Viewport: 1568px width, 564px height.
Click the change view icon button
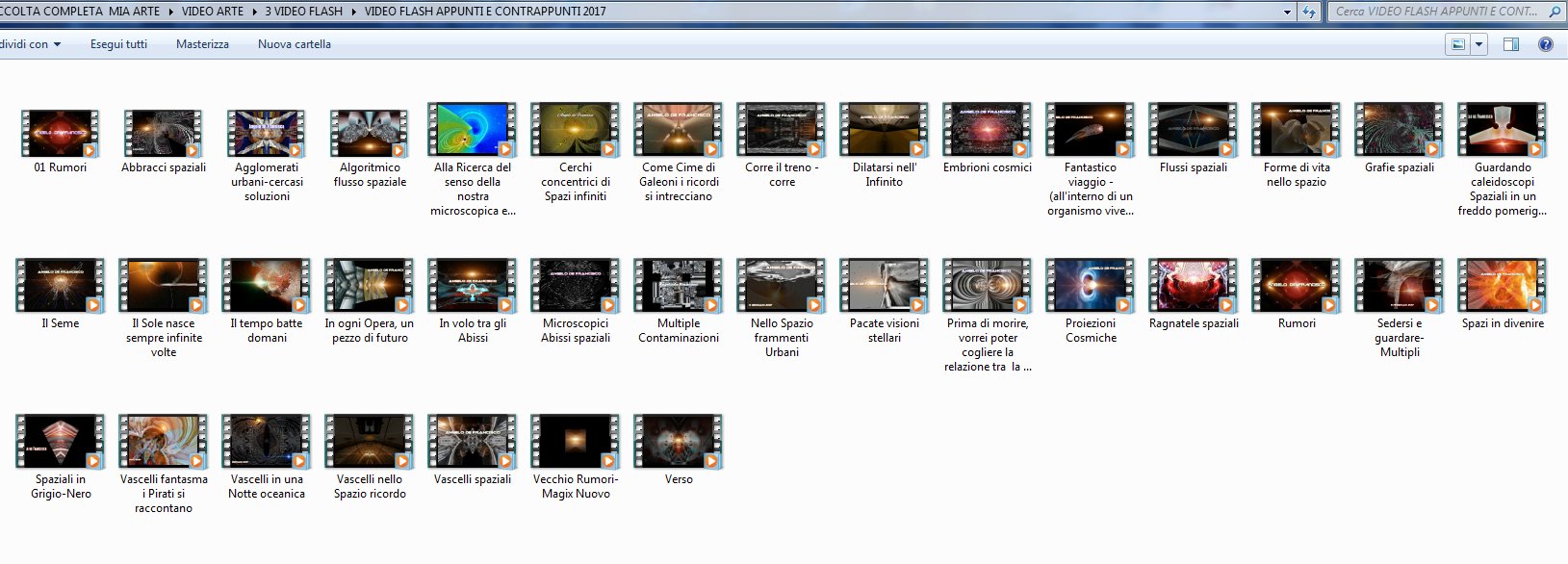[x=1458, y=44]
